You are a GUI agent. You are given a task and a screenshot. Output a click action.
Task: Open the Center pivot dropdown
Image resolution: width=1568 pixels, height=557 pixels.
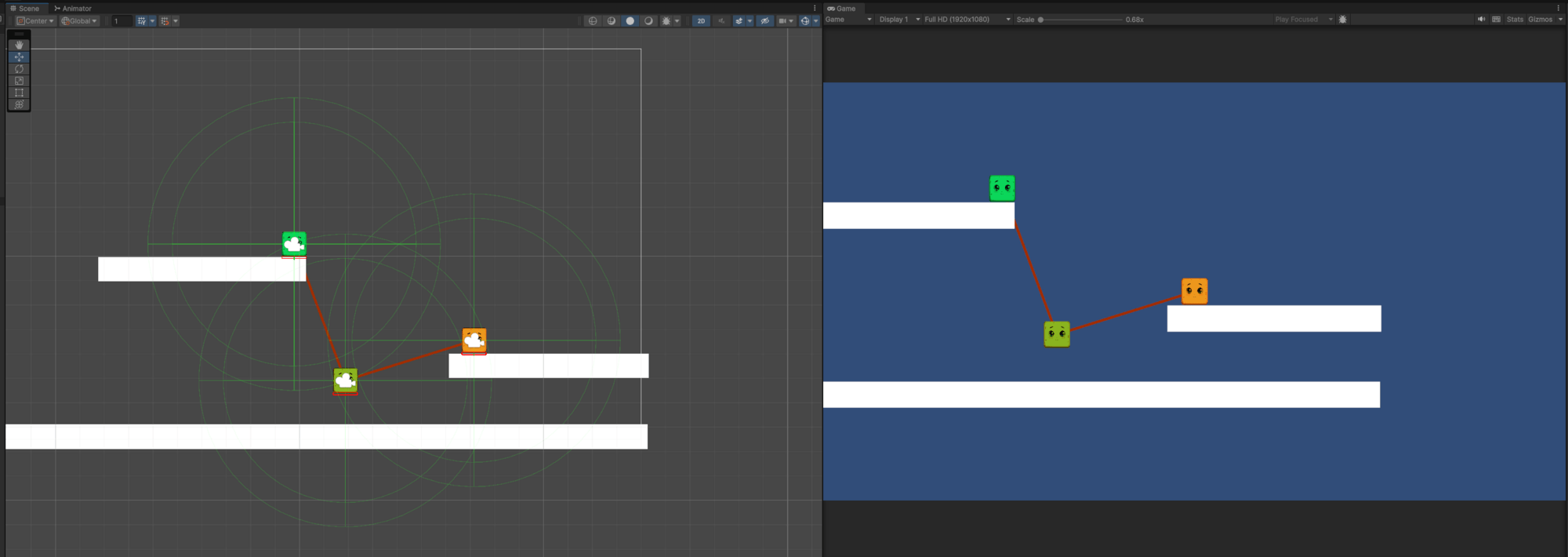tap(35, 21)
